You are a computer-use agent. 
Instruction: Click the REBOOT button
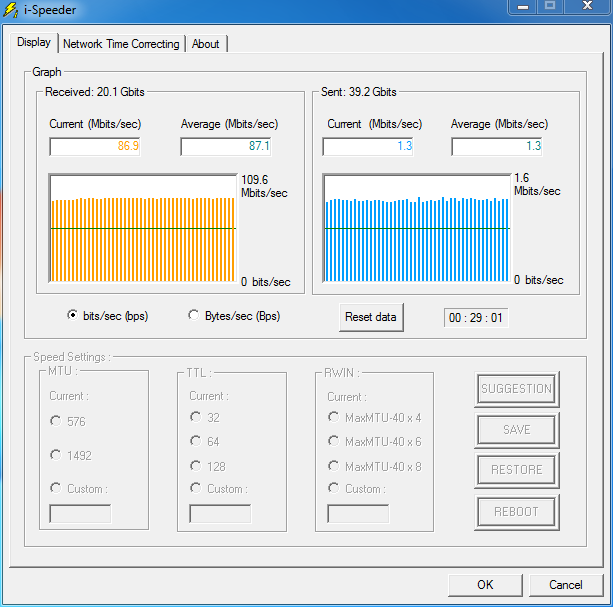coord(516,512)
